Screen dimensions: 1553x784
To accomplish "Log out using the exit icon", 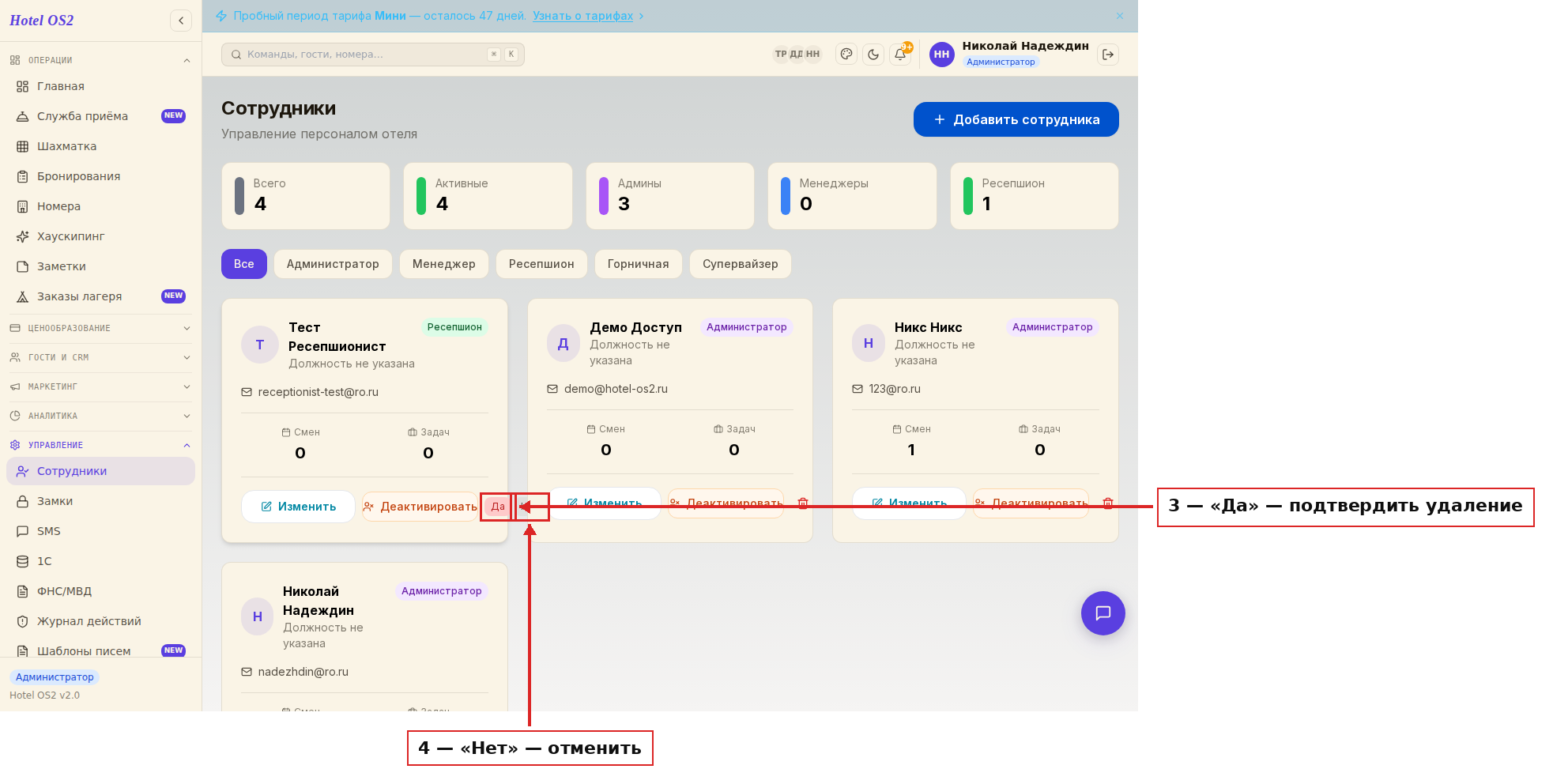I will click(1108, 55).
